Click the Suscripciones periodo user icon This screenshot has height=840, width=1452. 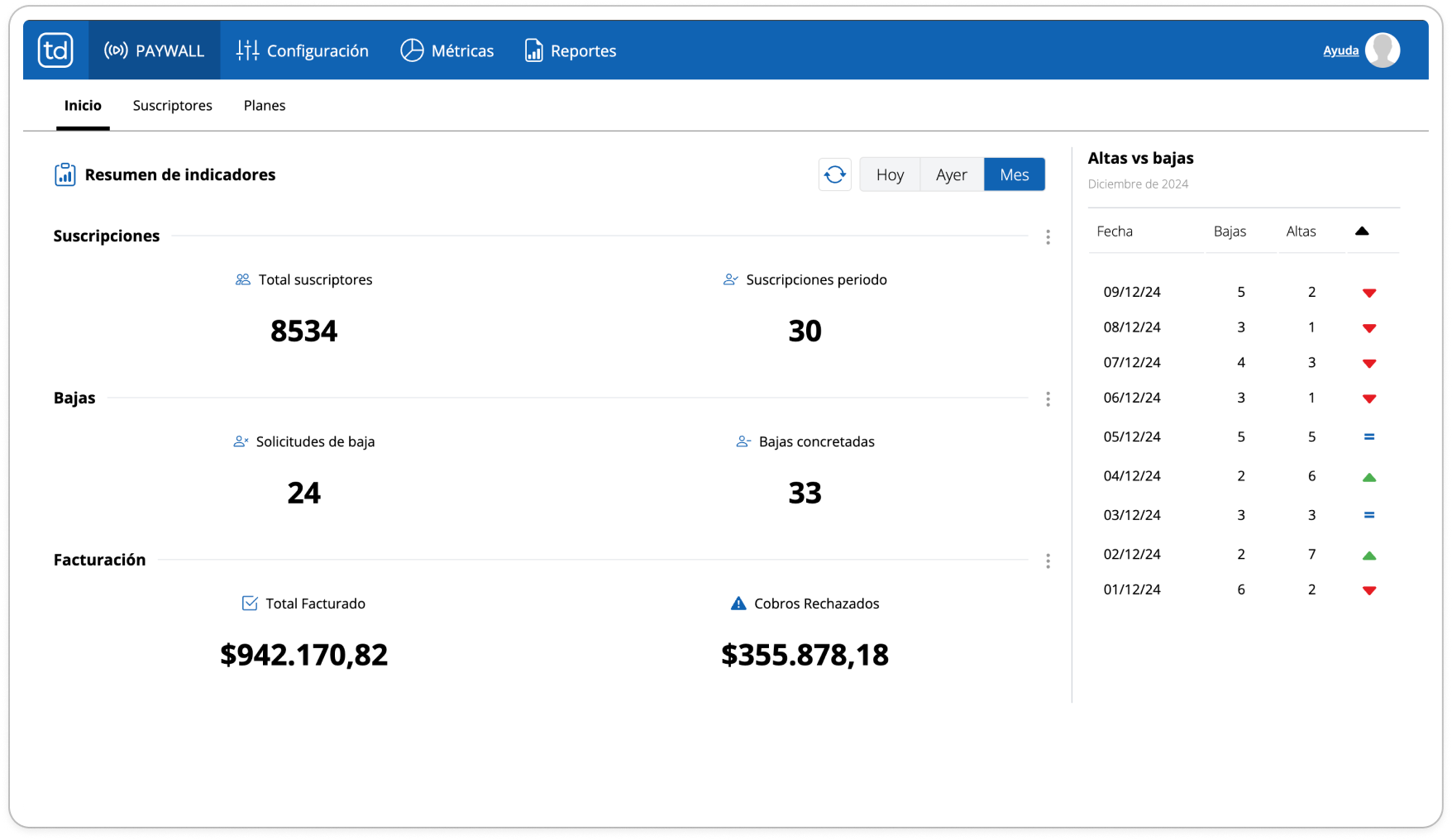click(731, 279)
